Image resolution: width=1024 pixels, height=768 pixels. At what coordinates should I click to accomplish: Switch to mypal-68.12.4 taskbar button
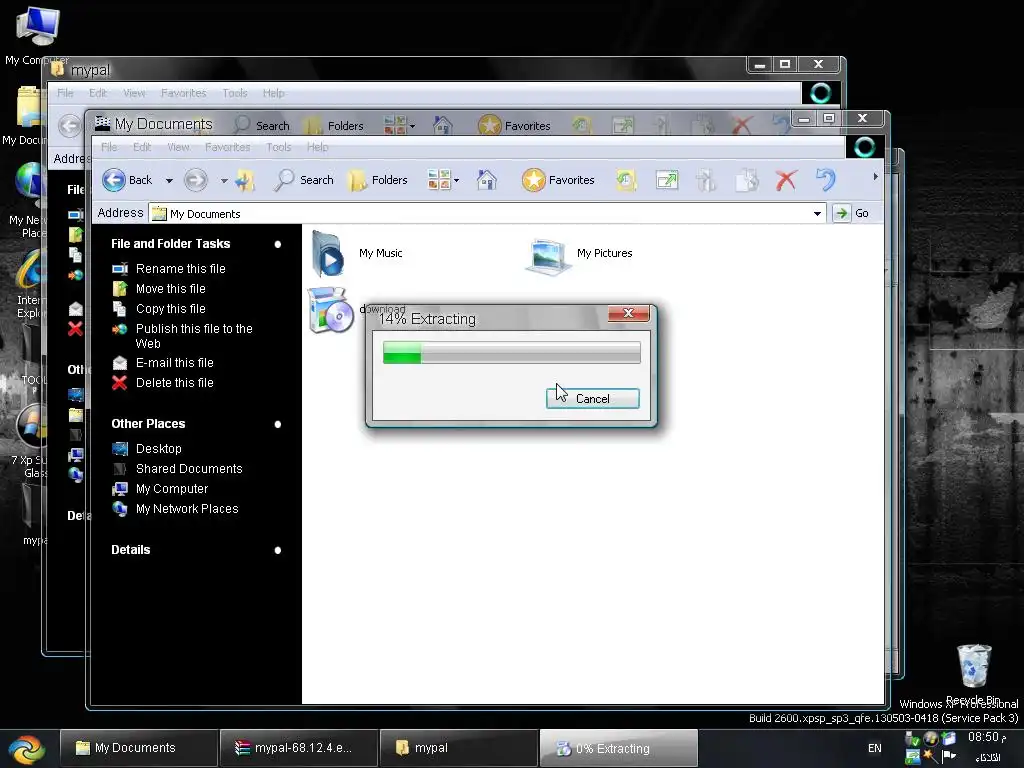[x=298, y=748]
